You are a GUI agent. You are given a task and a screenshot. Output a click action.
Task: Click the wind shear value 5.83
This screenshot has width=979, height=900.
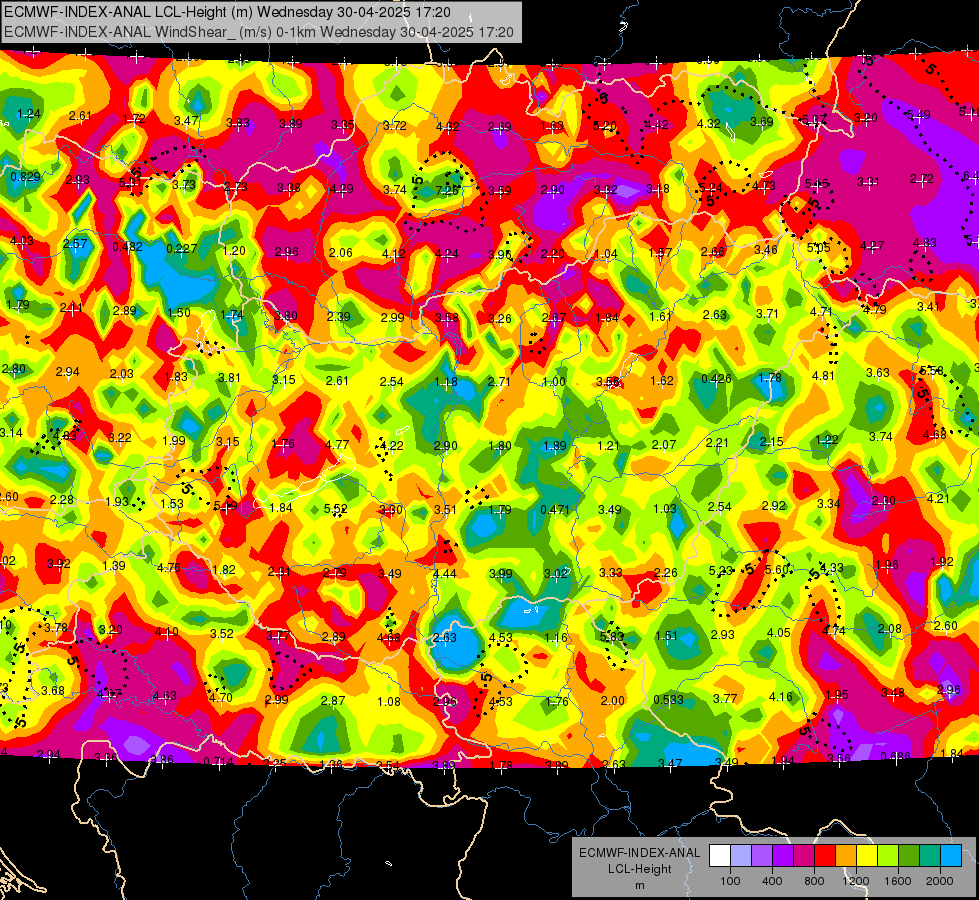point(611,636)
